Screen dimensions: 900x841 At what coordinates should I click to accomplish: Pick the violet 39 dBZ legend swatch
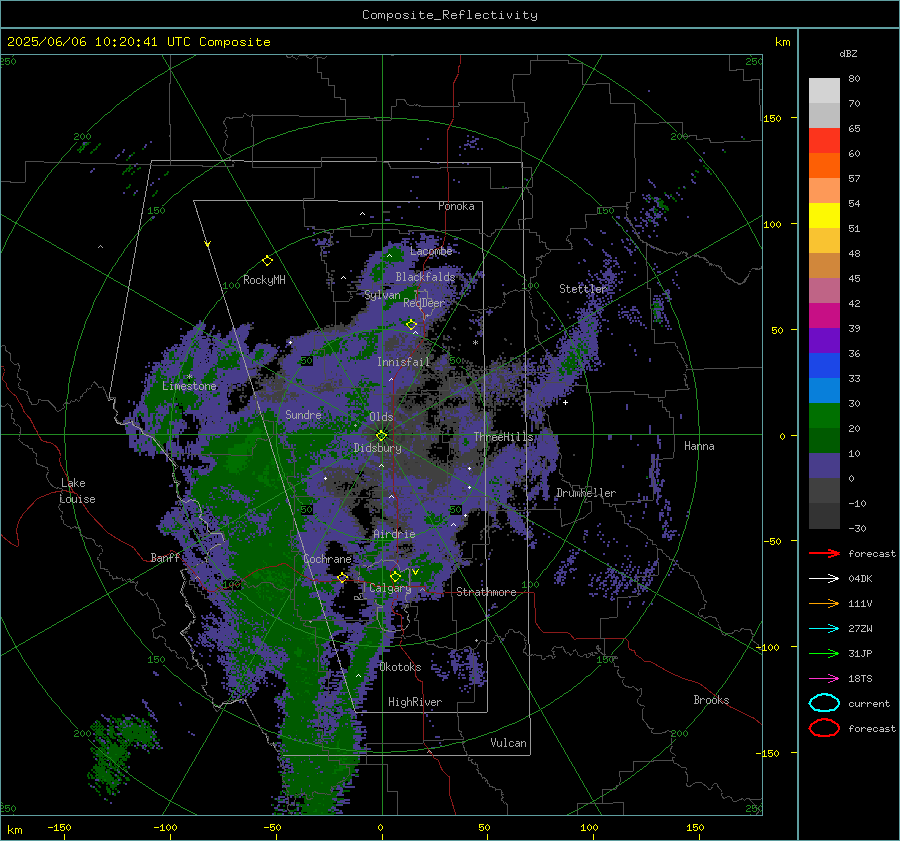(824, 340)
